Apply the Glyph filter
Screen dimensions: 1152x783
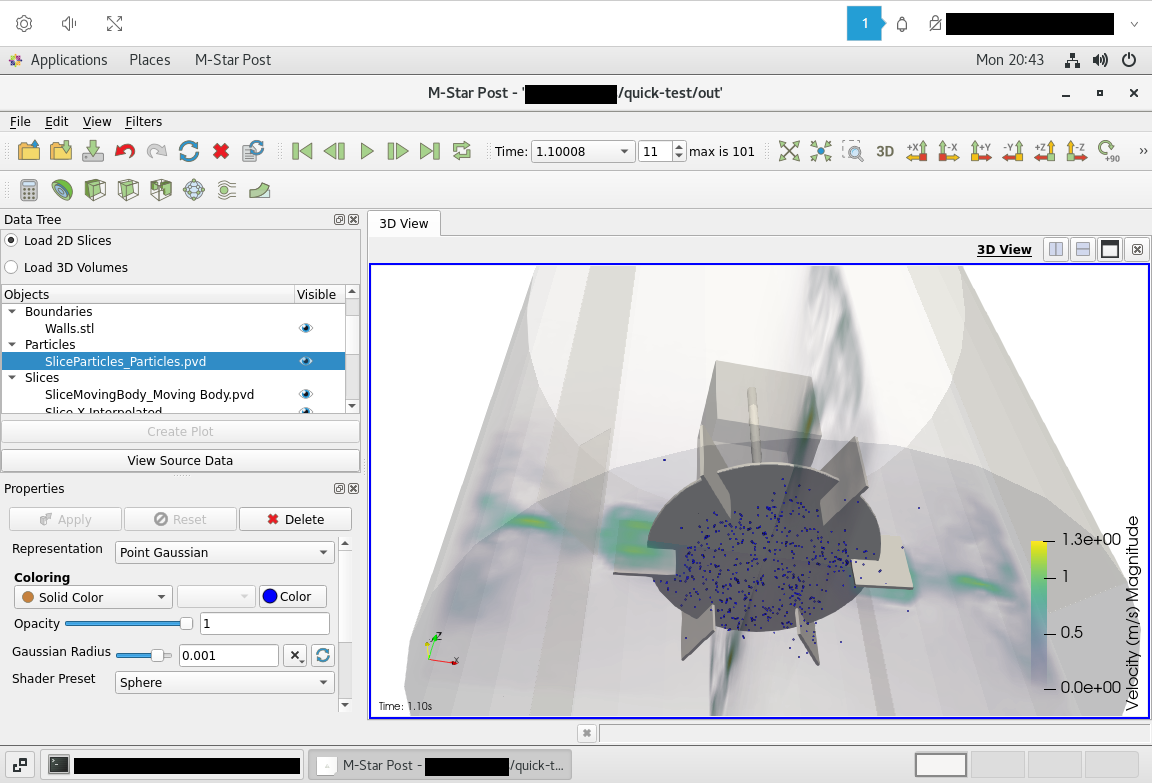(193, 190)
